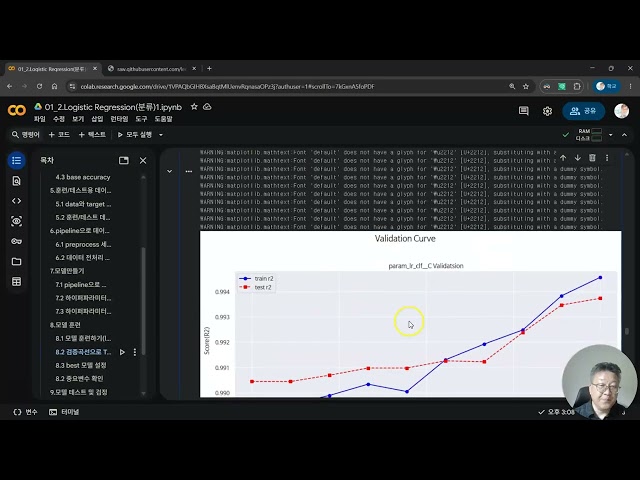Close the table of contents panel

coord(143,160)
